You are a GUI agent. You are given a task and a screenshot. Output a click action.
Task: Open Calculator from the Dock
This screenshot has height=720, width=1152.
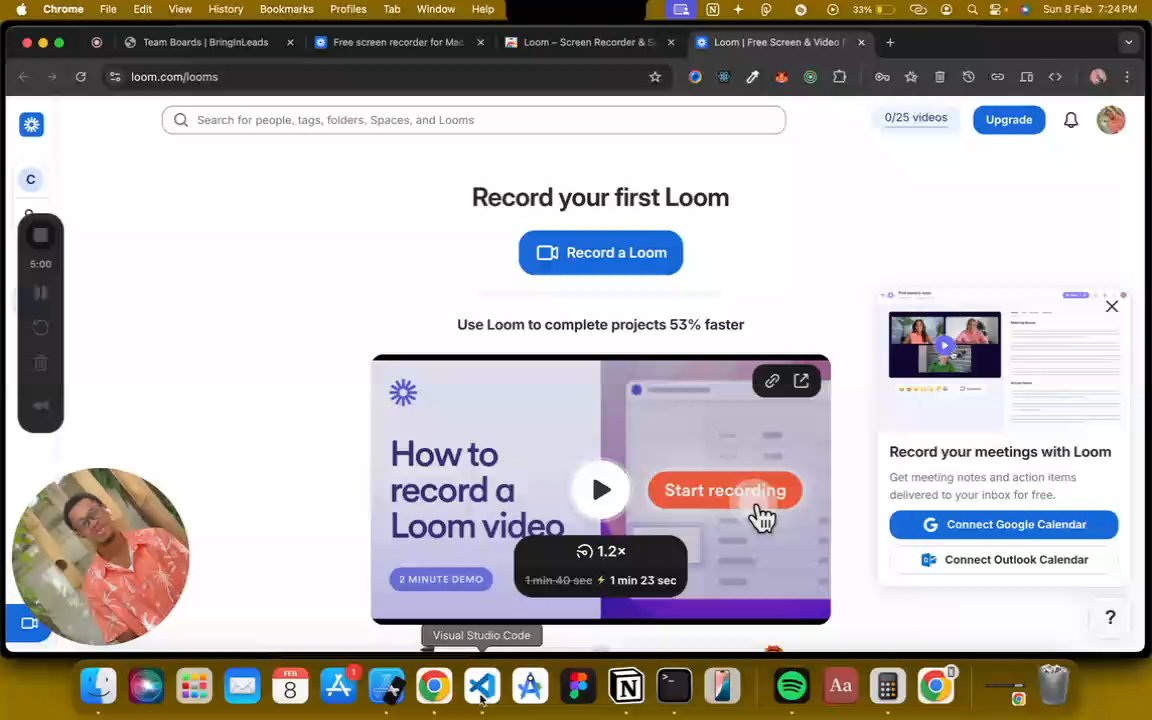tap(888, 686)
